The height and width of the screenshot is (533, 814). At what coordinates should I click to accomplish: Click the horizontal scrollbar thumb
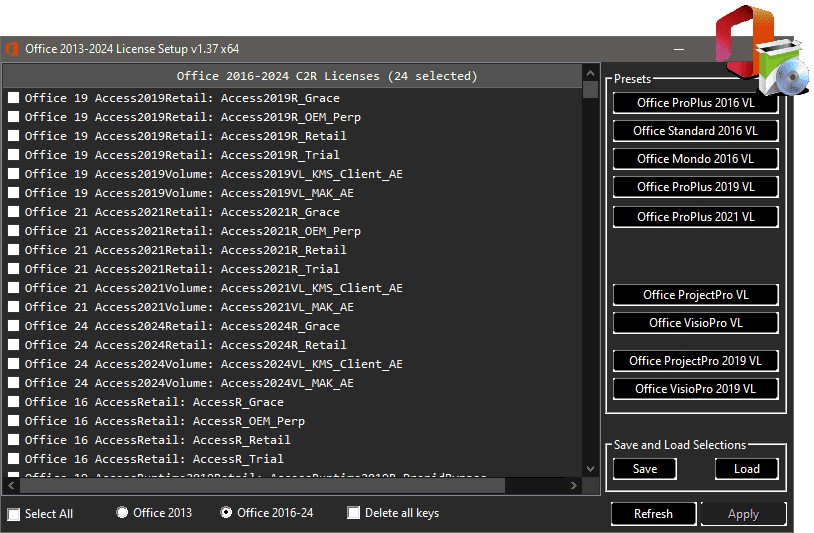262,486
